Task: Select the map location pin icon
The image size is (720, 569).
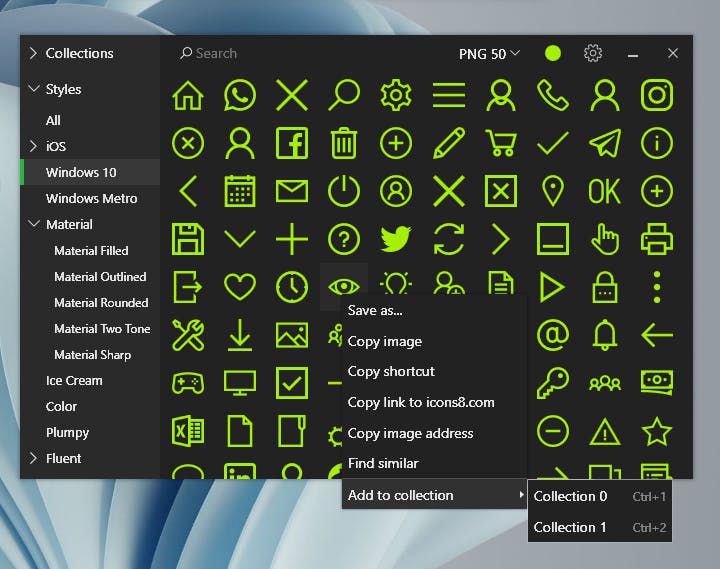Action: tap(553, 191)
